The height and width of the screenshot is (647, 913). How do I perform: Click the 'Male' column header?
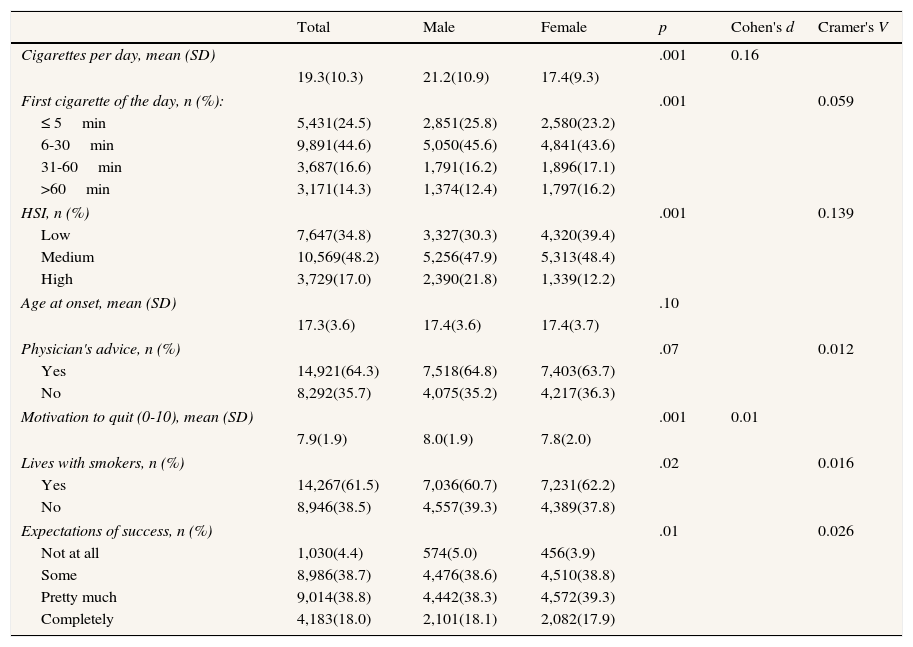pyautogui.click(x=438, y=27)
